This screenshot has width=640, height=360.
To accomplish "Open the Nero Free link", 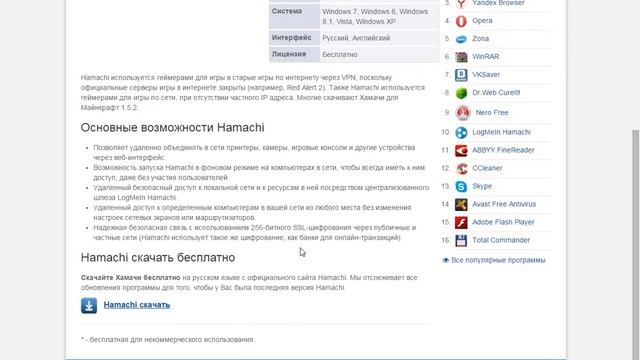I will coord(492,112).
